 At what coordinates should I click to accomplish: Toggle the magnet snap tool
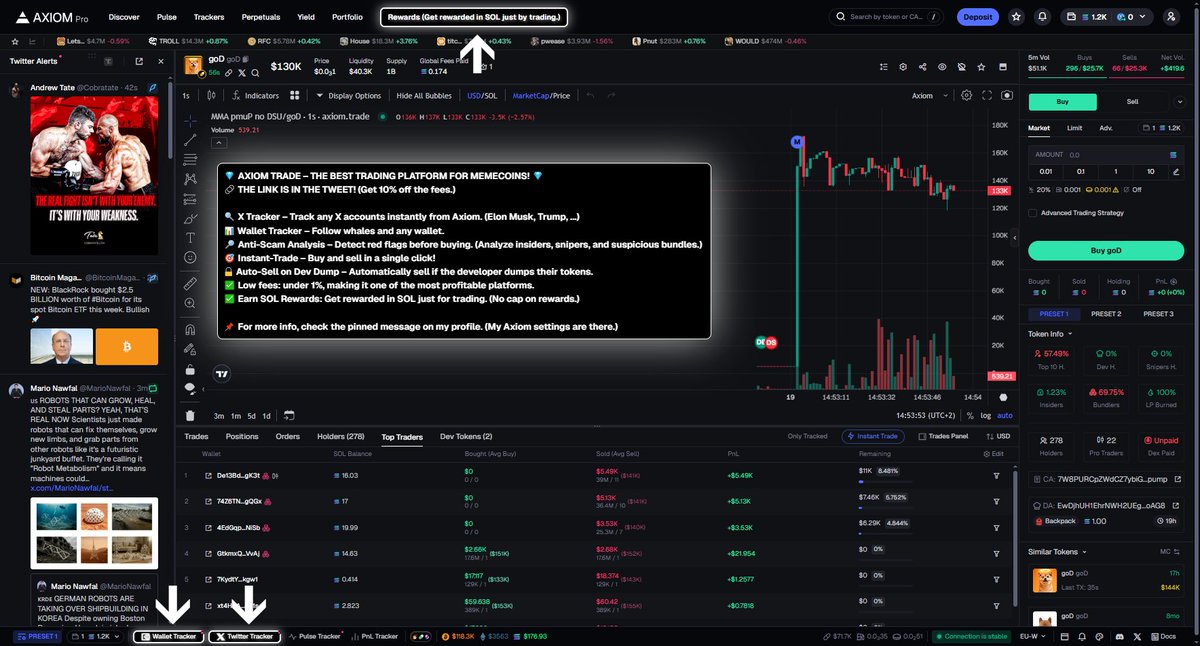[190, 329]
